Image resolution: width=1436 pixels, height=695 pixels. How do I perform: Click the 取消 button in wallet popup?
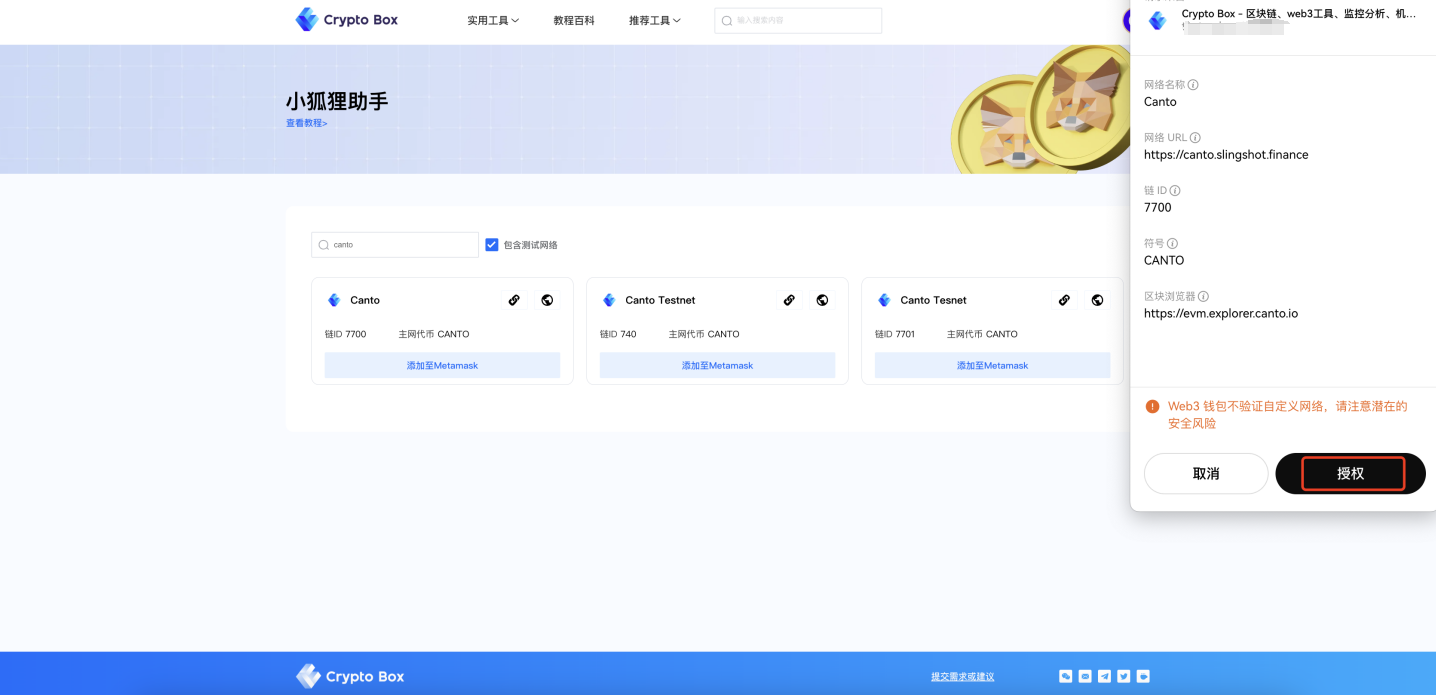[1206, 473]
